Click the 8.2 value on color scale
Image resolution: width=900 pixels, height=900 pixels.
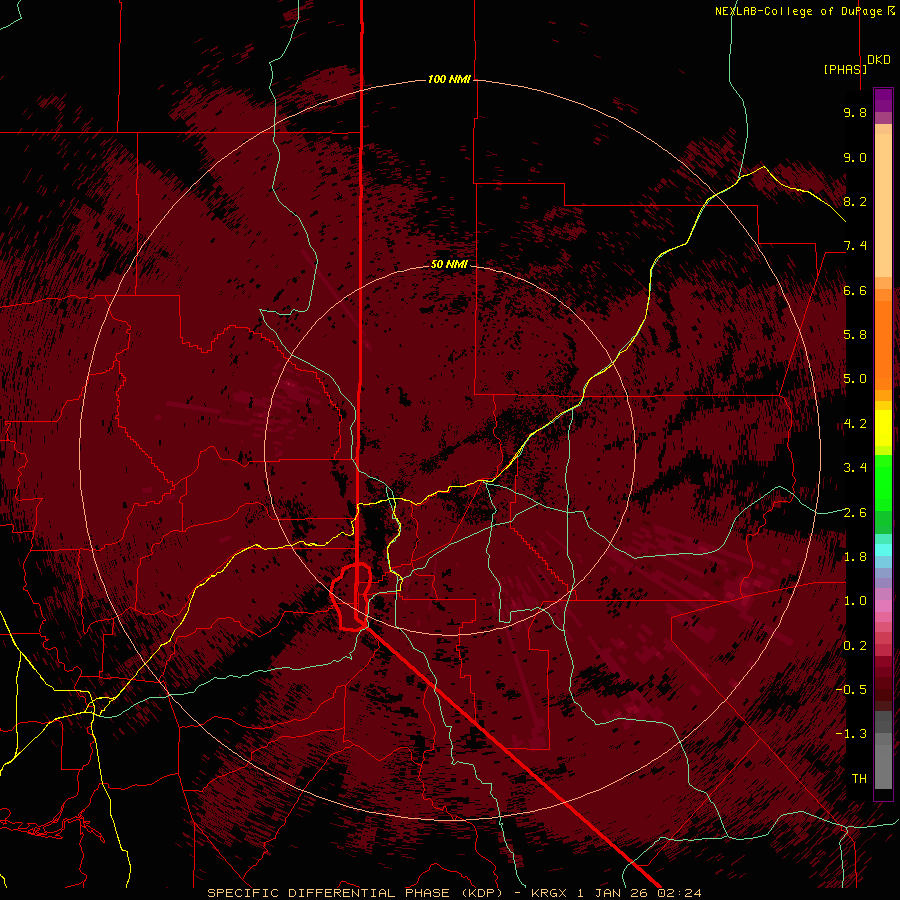coord(855,201)
